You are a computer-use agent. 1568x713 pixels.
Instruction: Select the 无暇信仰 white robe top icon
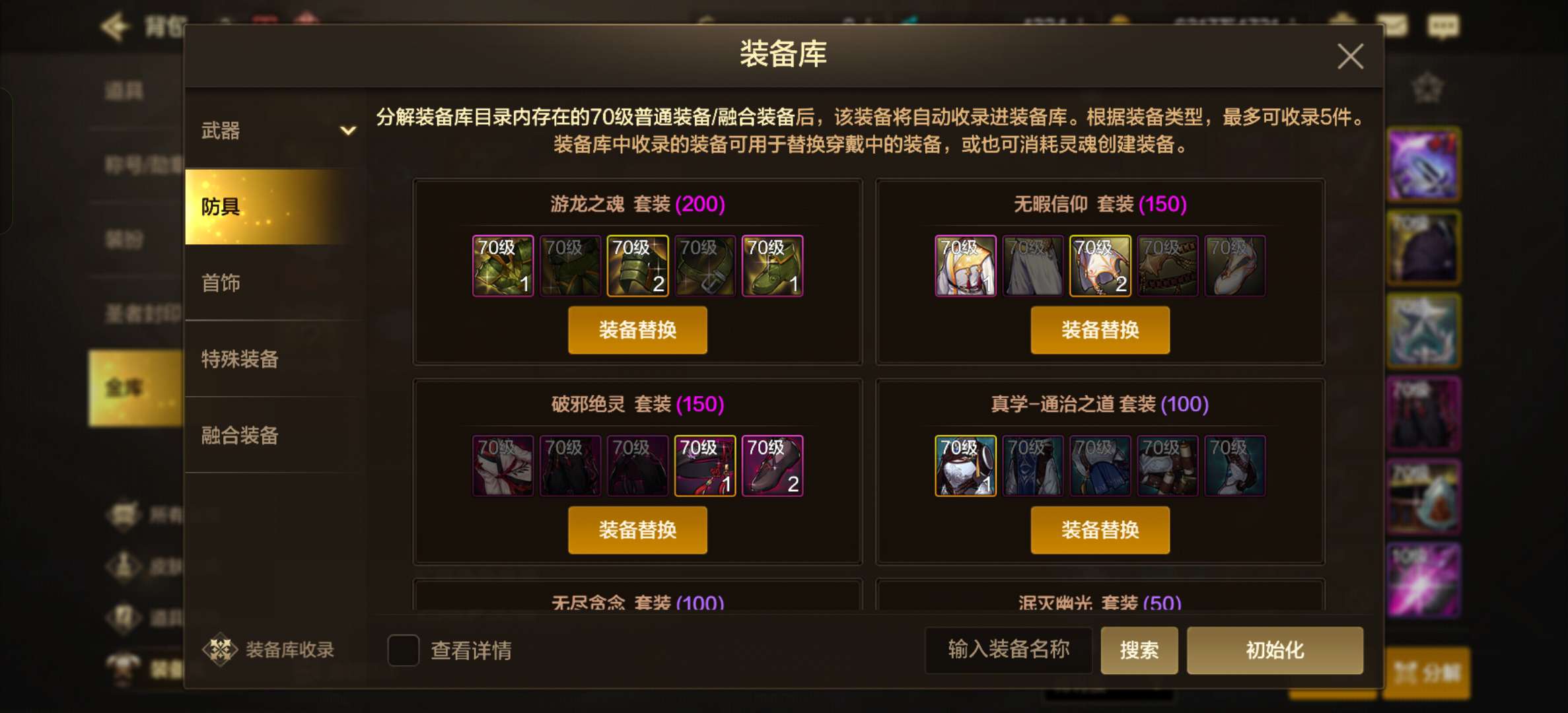pos(965,266)
